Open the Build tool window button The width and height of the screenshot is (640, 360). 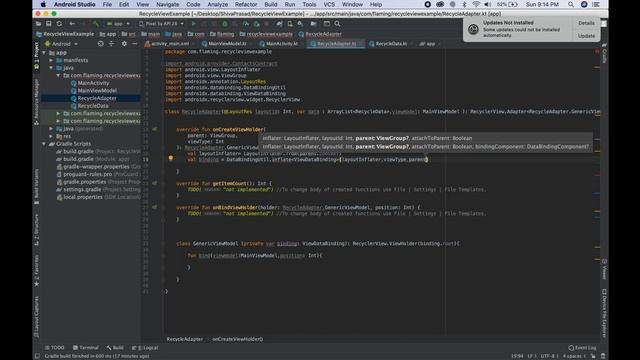(x=115, y=348)
